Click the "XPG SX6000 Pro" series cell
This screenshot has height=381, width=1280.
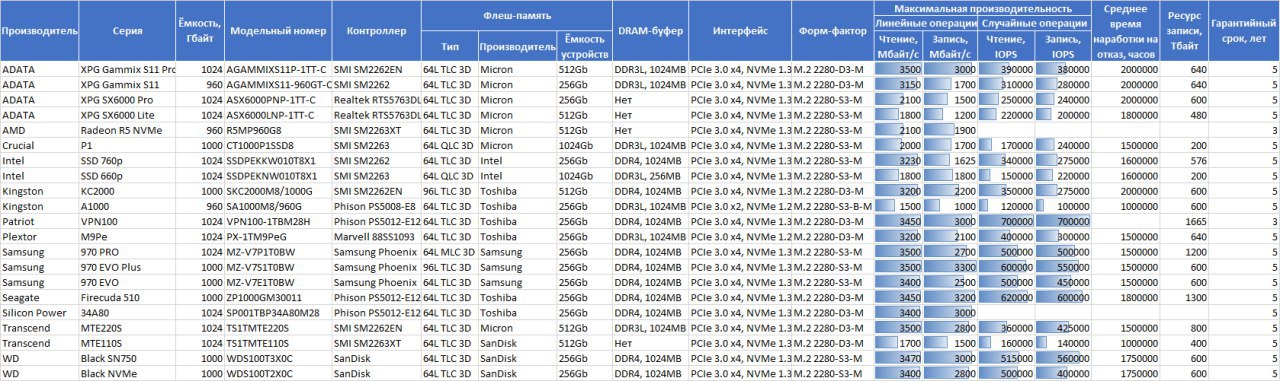(127, 101)
